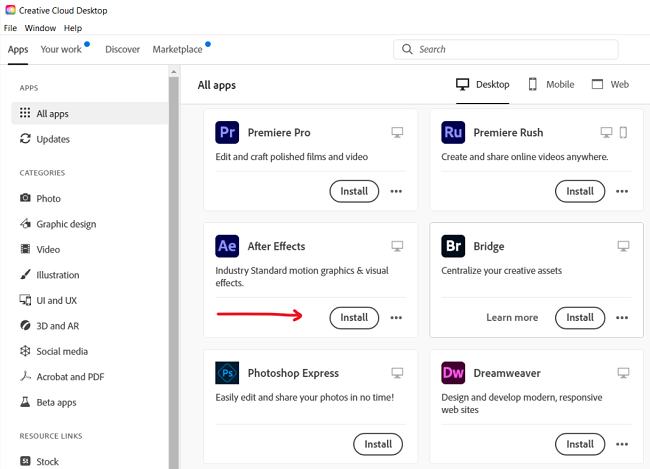Click the desktop monitor icon on Premiere Rush card
Image resolution: width=650 pixels, height=469 pixels.
point(606,132)
